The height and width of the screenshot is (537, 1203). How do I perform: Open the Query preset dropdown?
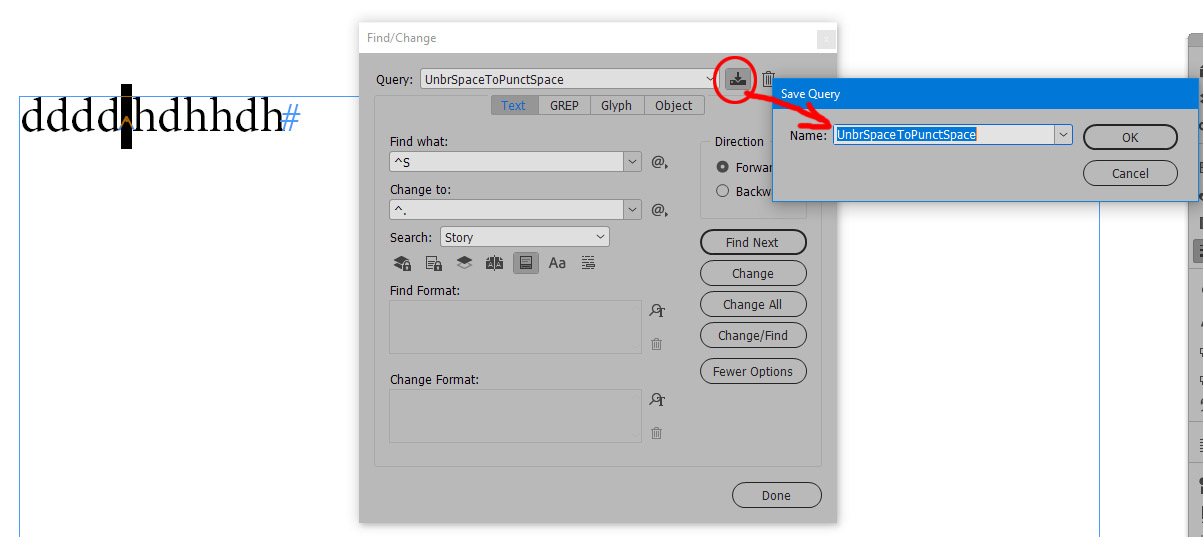click(568, 79)
